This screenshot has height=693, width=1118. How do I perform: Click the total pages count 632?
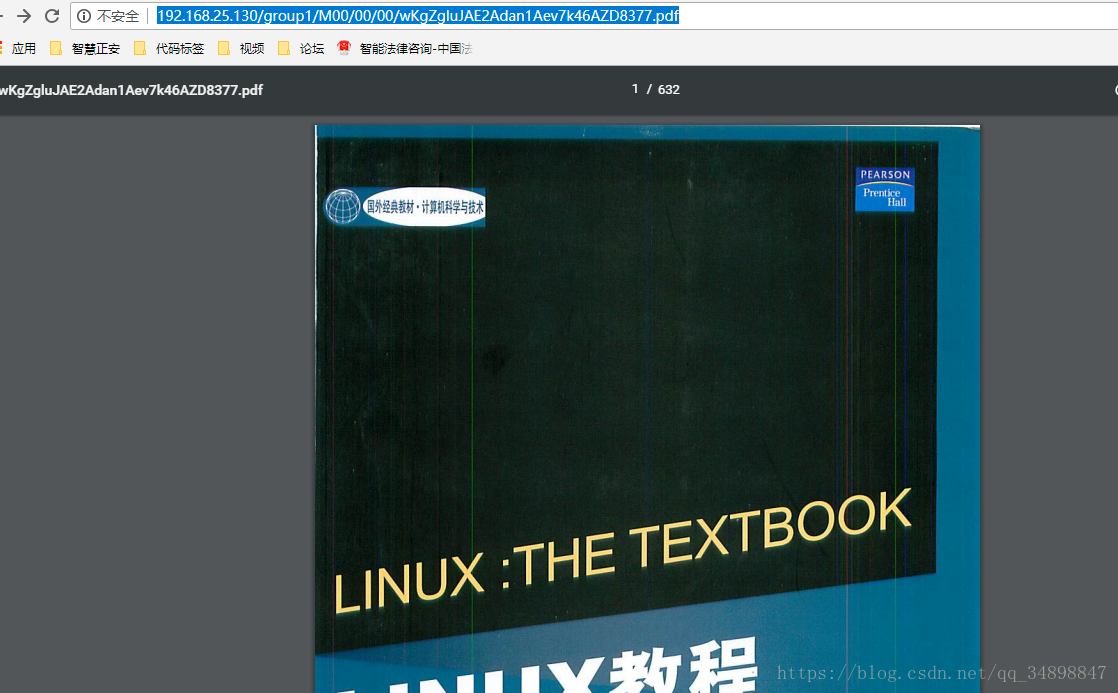[x=669, y=90]
